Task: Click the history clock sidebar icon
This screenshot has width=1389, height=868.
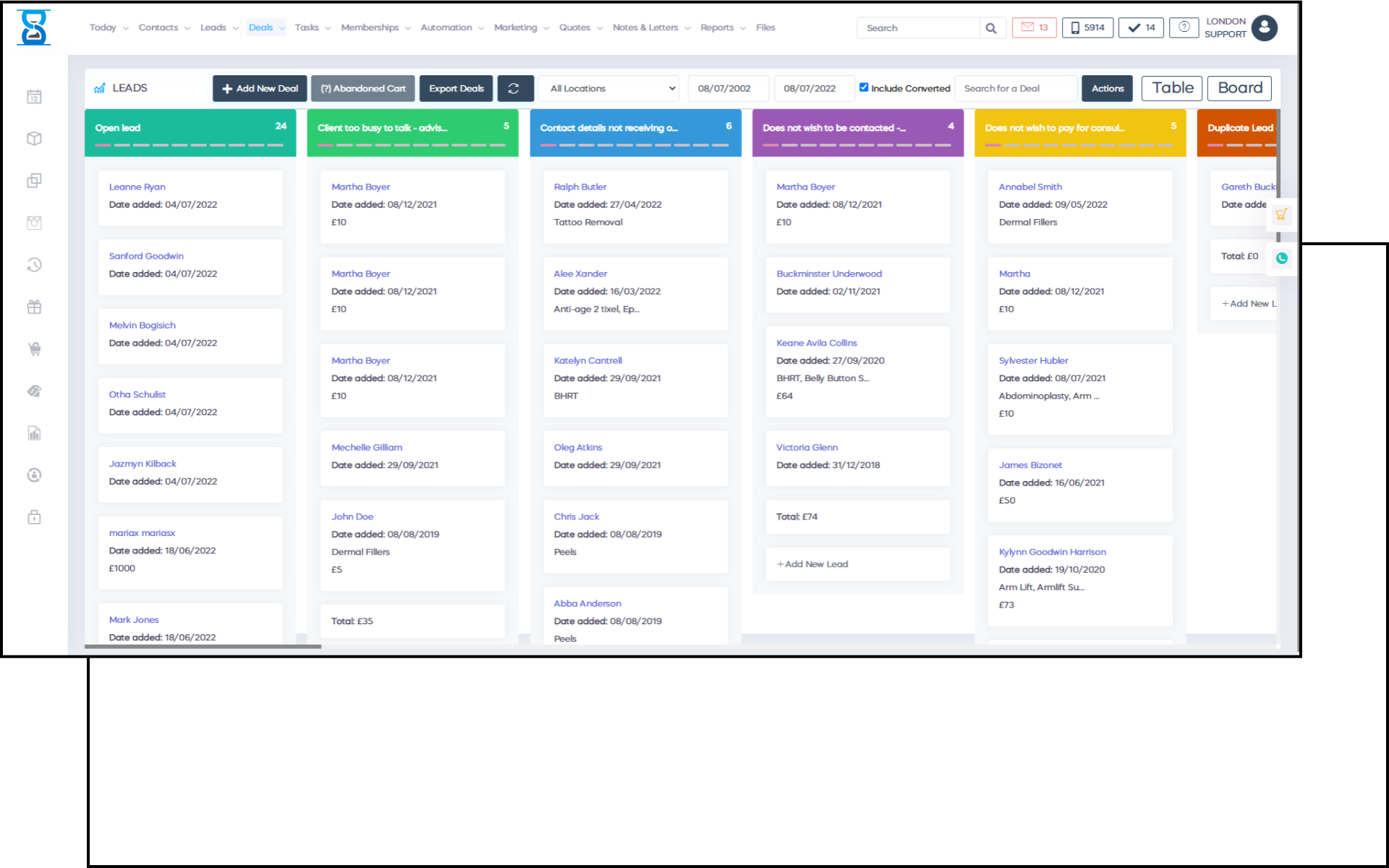Action: (34, 265)
